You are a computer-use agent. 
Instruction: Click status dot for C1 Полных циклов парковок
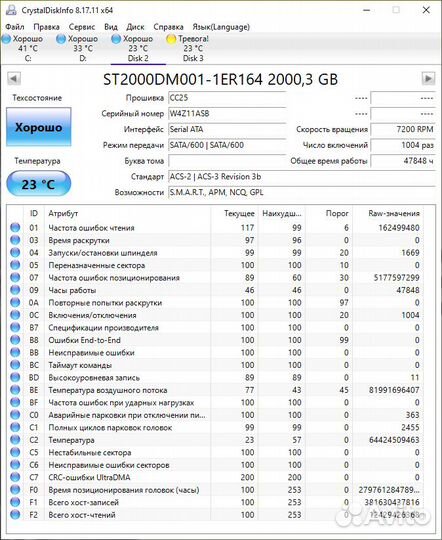pos(15,427)
